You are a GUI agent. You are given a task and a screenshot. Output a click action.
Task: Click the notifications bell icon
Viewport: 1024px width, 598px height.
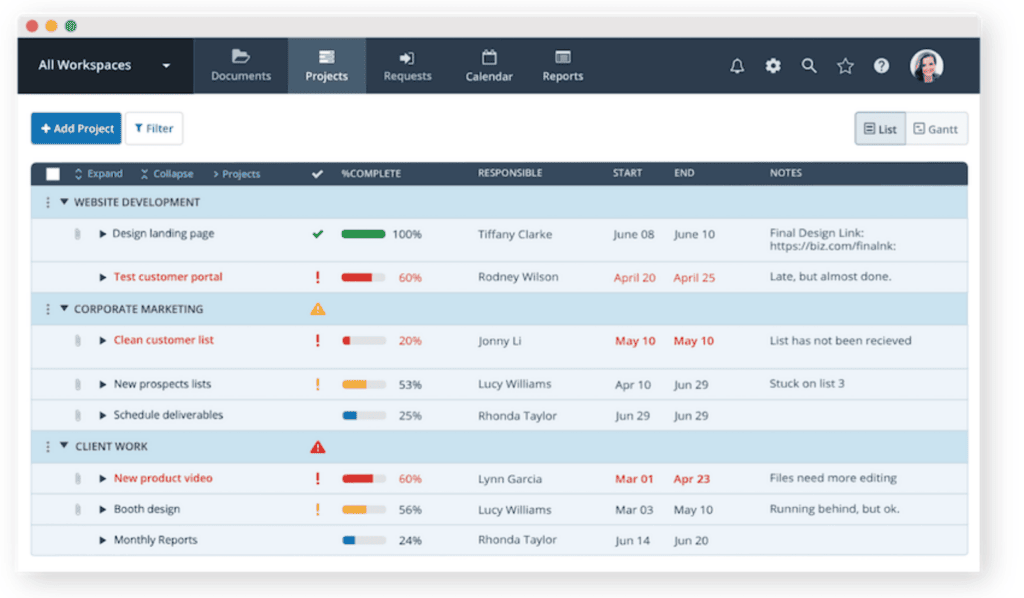click(737, 66)
